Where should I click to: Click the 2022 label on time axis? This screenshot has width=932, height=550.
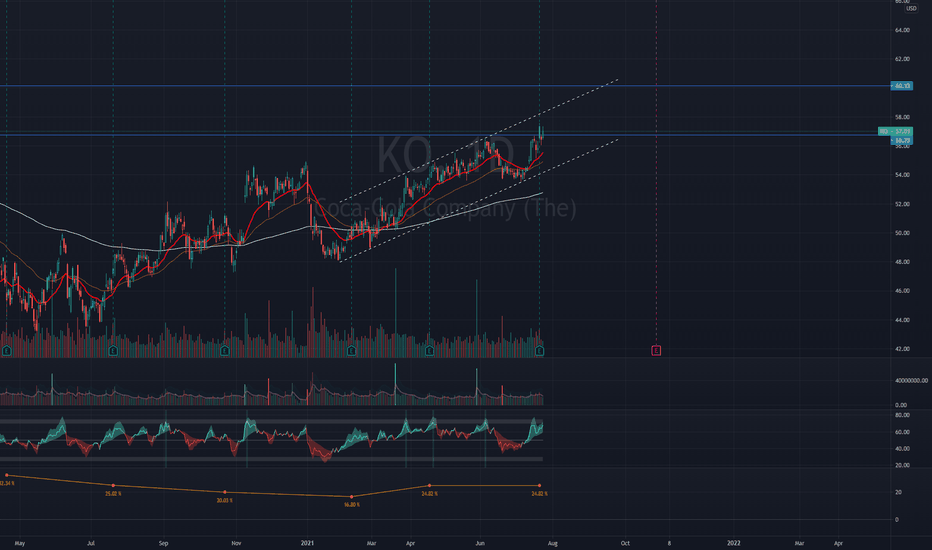(x=734, y=543)
